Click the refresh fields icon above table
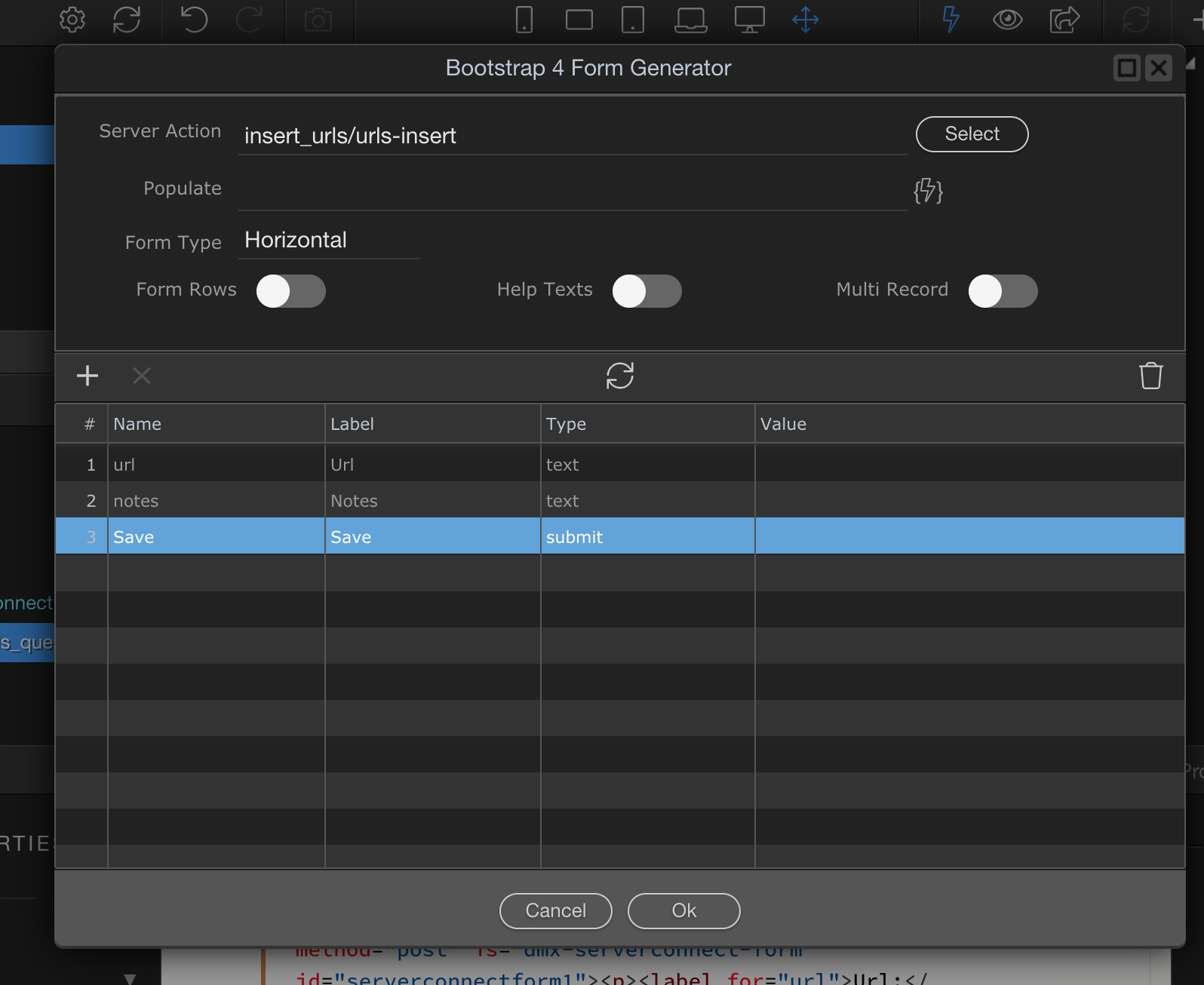Screen dimensions: 1204x985 click(619, 376)
